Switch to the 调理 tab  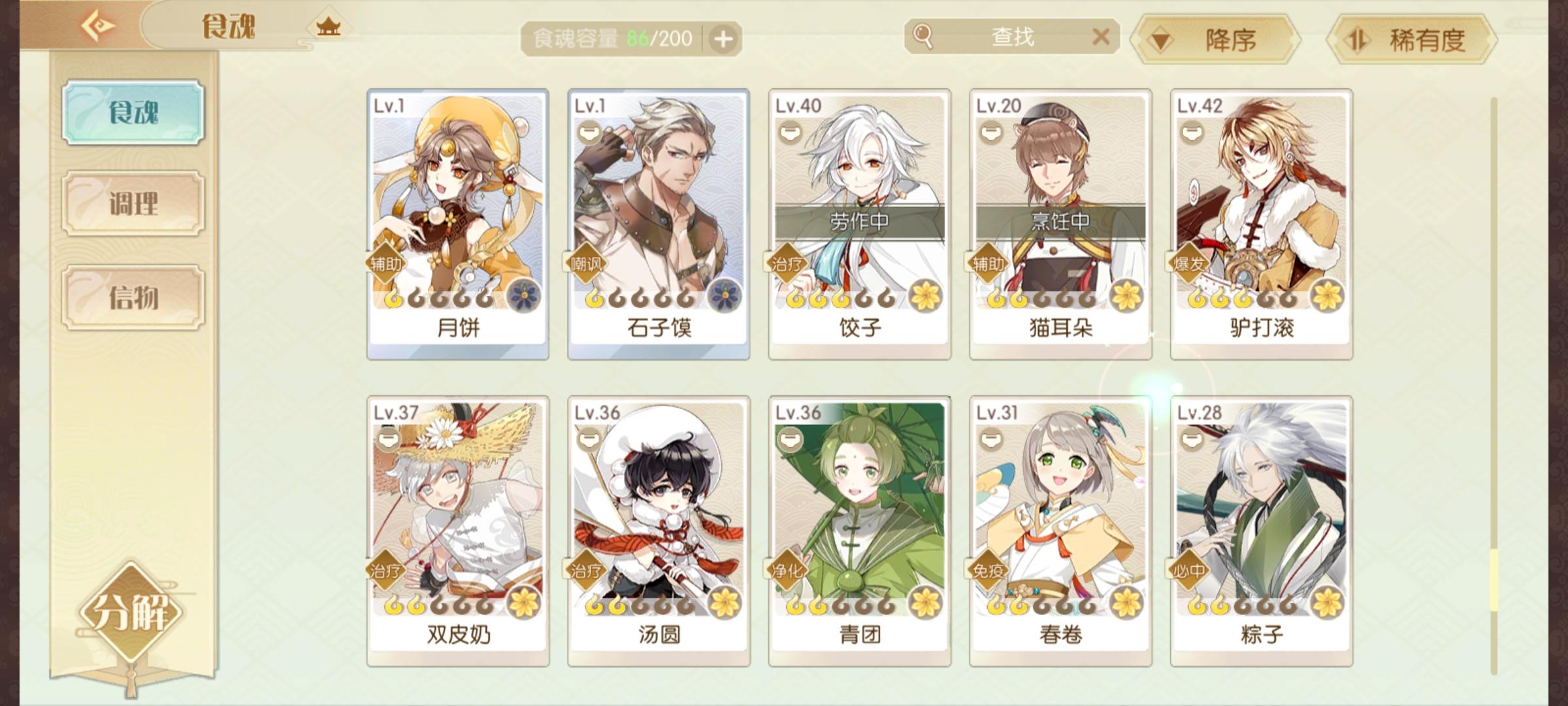(x=133, y=203)
